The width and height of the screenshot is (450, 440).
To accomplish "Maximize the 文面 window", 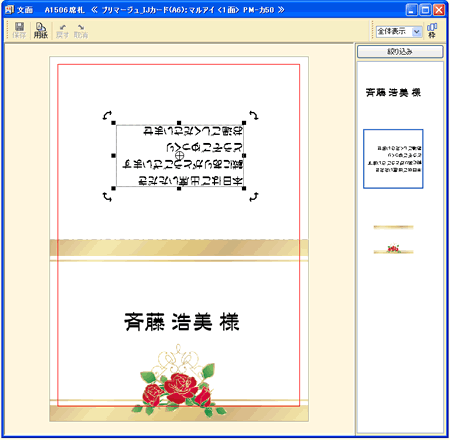I will click(x=425, y=10).
